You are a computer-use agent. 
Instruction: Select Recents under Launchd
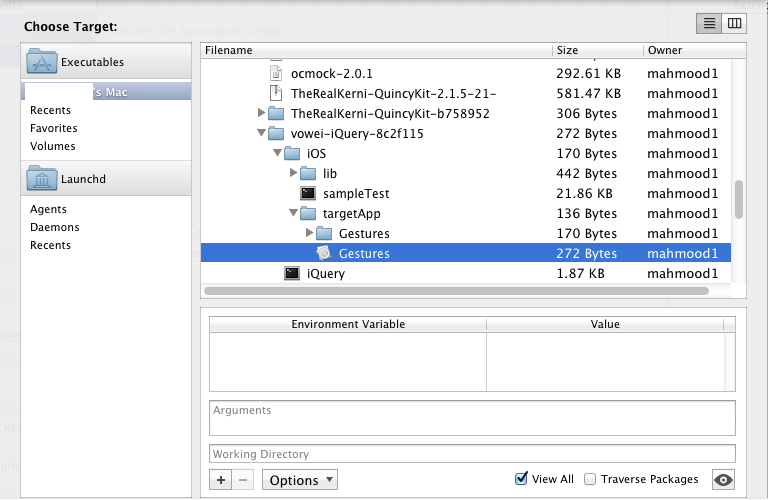[x=50, y=245]
